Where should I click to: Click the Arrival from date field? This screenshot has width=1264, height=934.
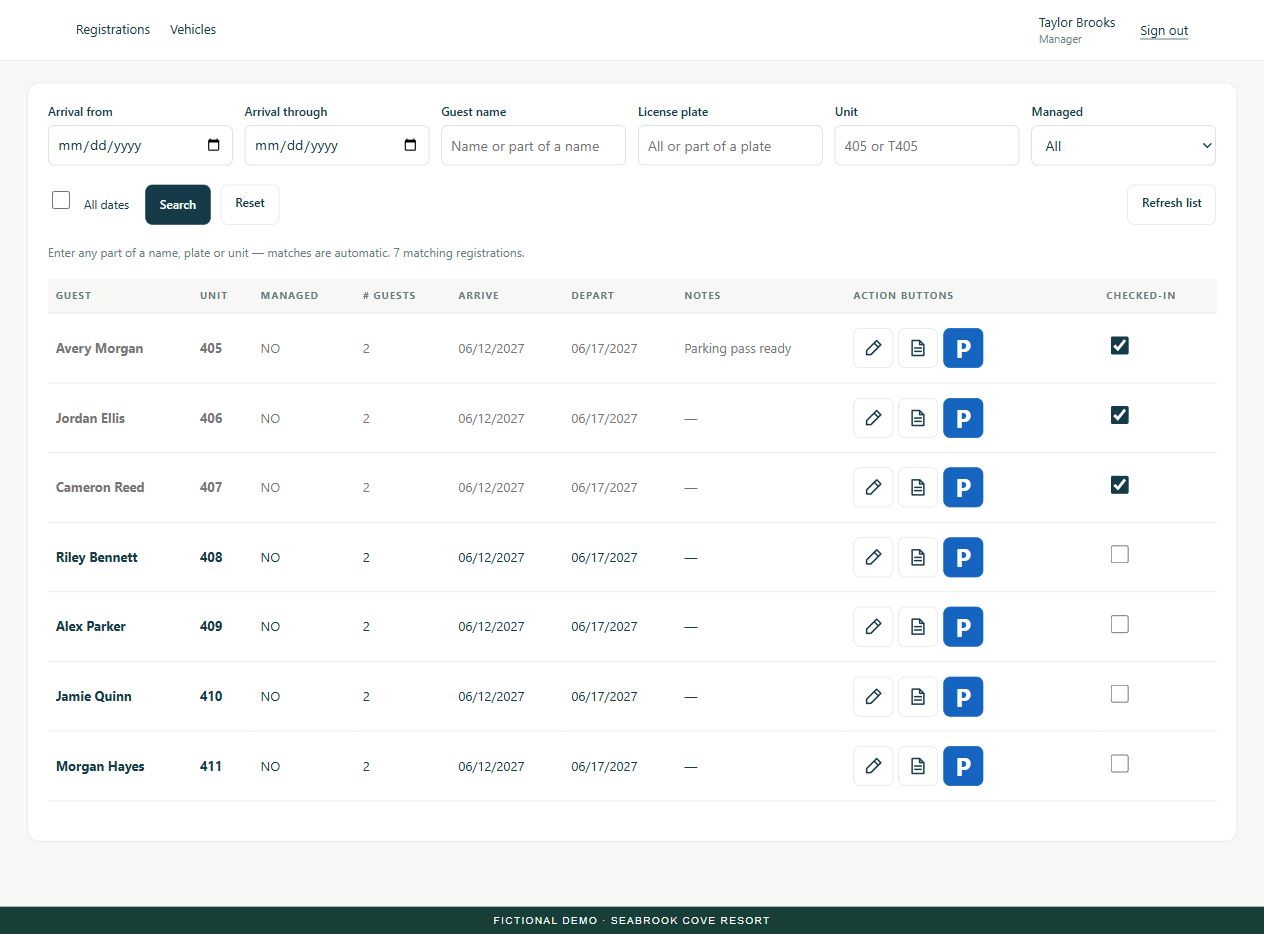coord(140,145)
